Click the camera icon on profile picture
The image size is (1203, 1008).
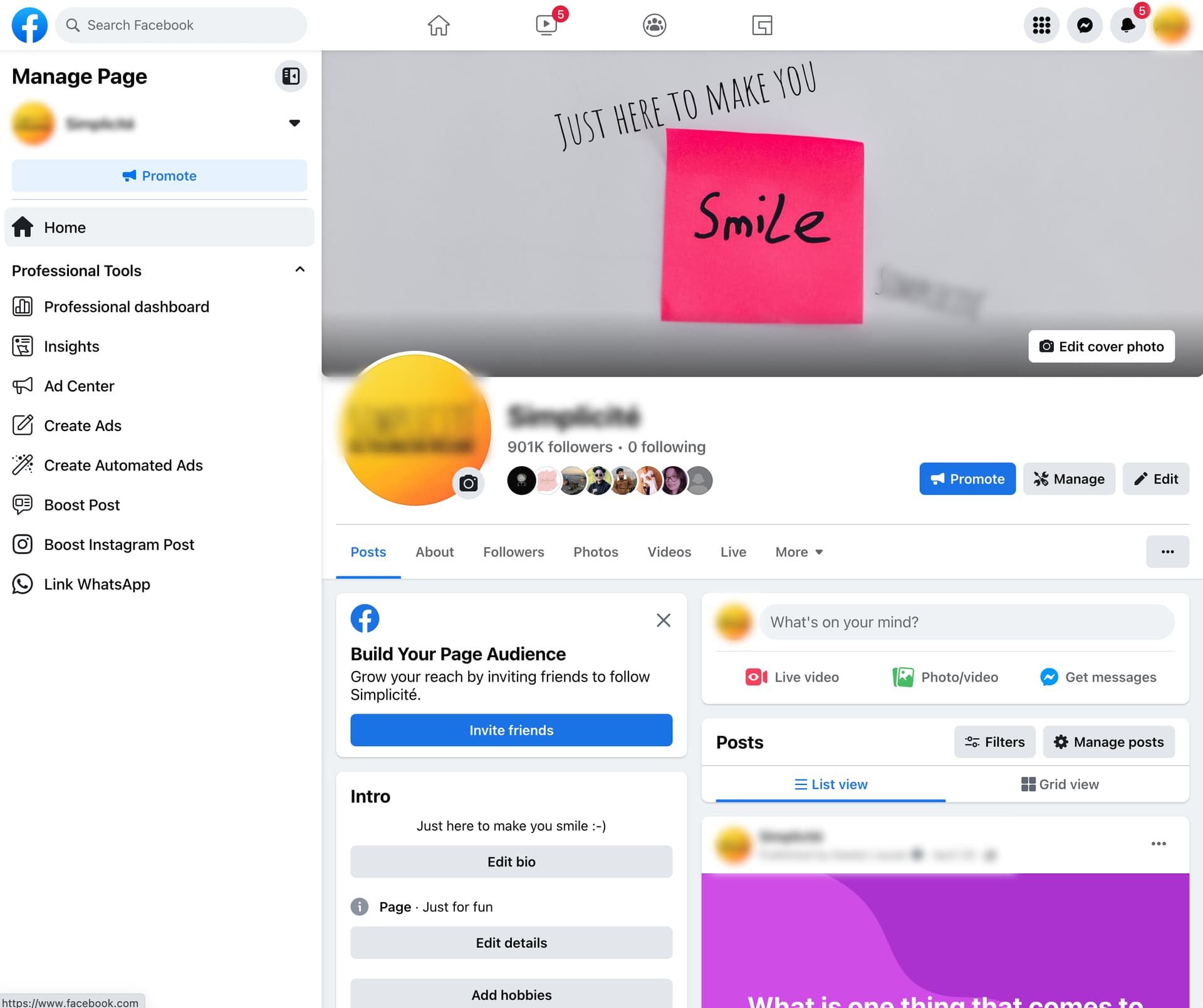pyautogui.click(x=468, y=483)
